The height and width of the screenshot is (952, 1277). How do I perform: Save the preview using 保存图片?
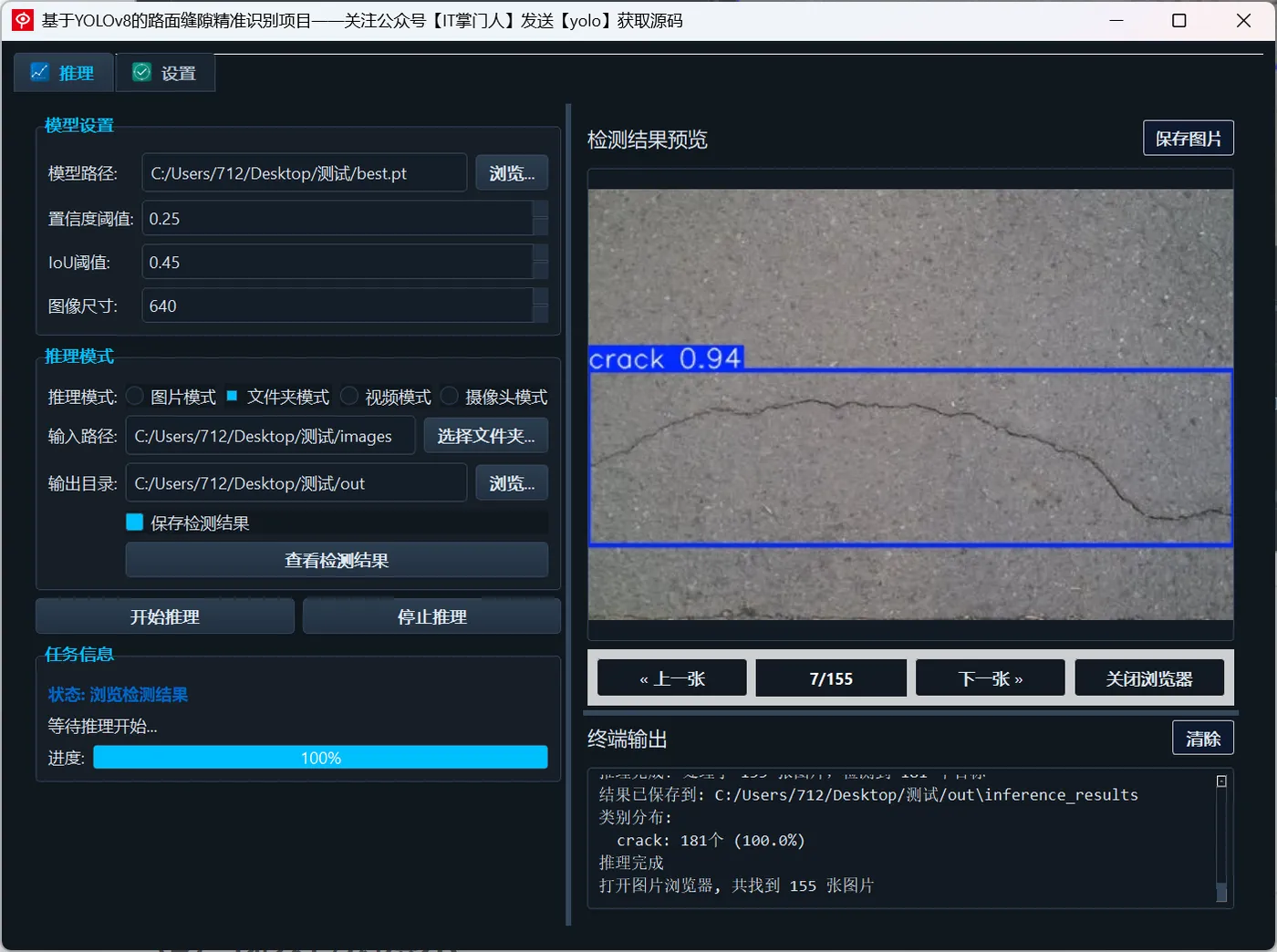coord(1188,138)
